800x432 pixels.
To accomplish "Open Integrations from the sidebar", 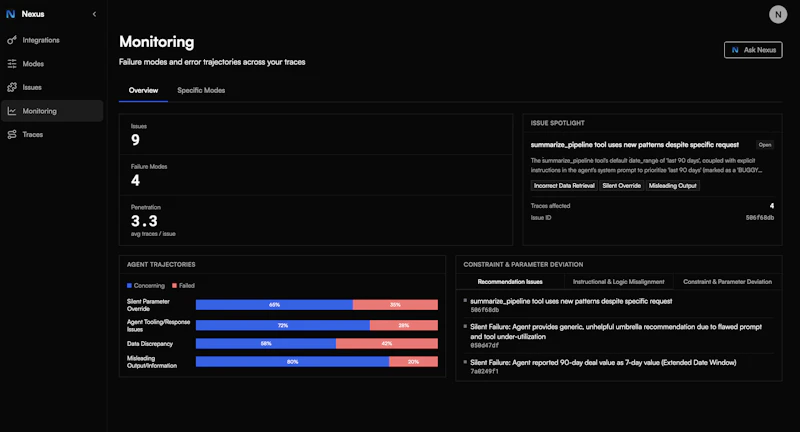I will 52,40.
